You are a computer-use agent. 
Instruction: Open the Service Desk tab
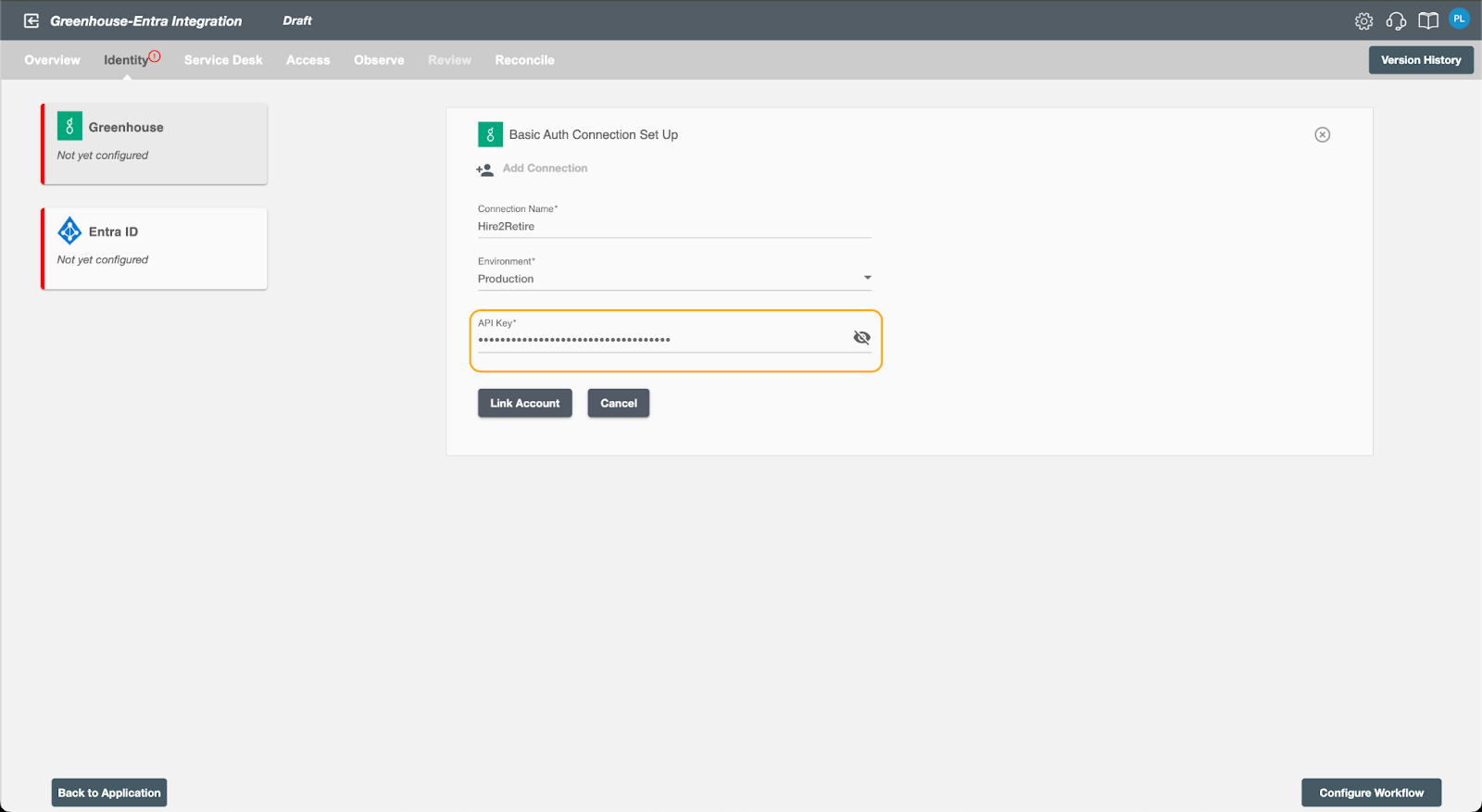(223, 60)
